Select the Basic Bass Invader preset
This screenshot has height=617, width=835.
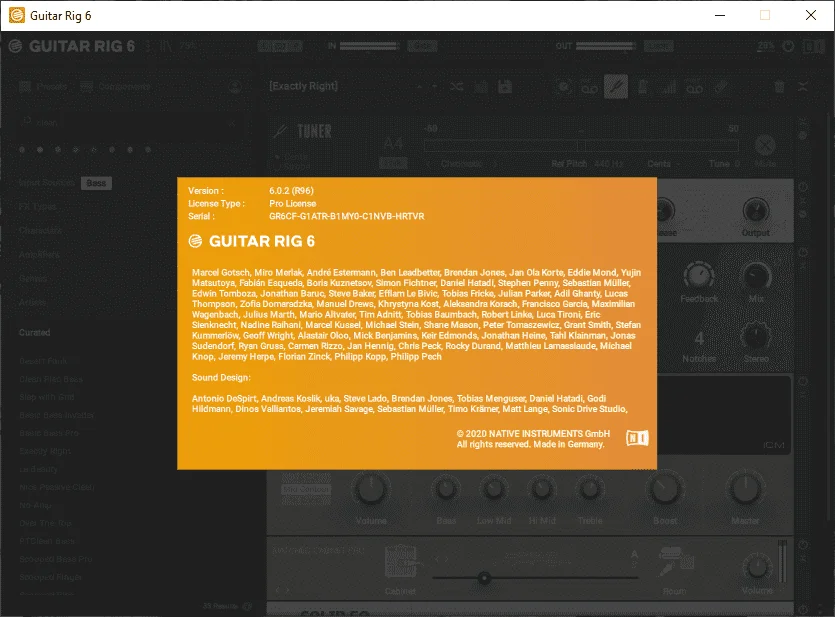pos(56,415)
